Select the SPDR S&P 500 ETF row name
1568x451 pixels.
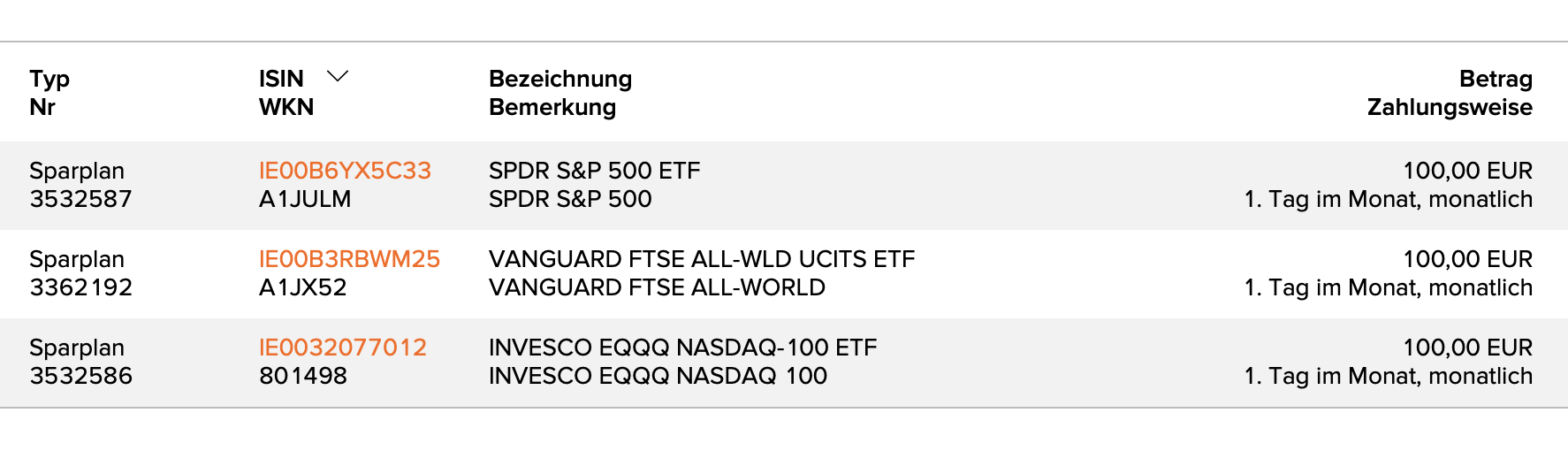point(594,171)
